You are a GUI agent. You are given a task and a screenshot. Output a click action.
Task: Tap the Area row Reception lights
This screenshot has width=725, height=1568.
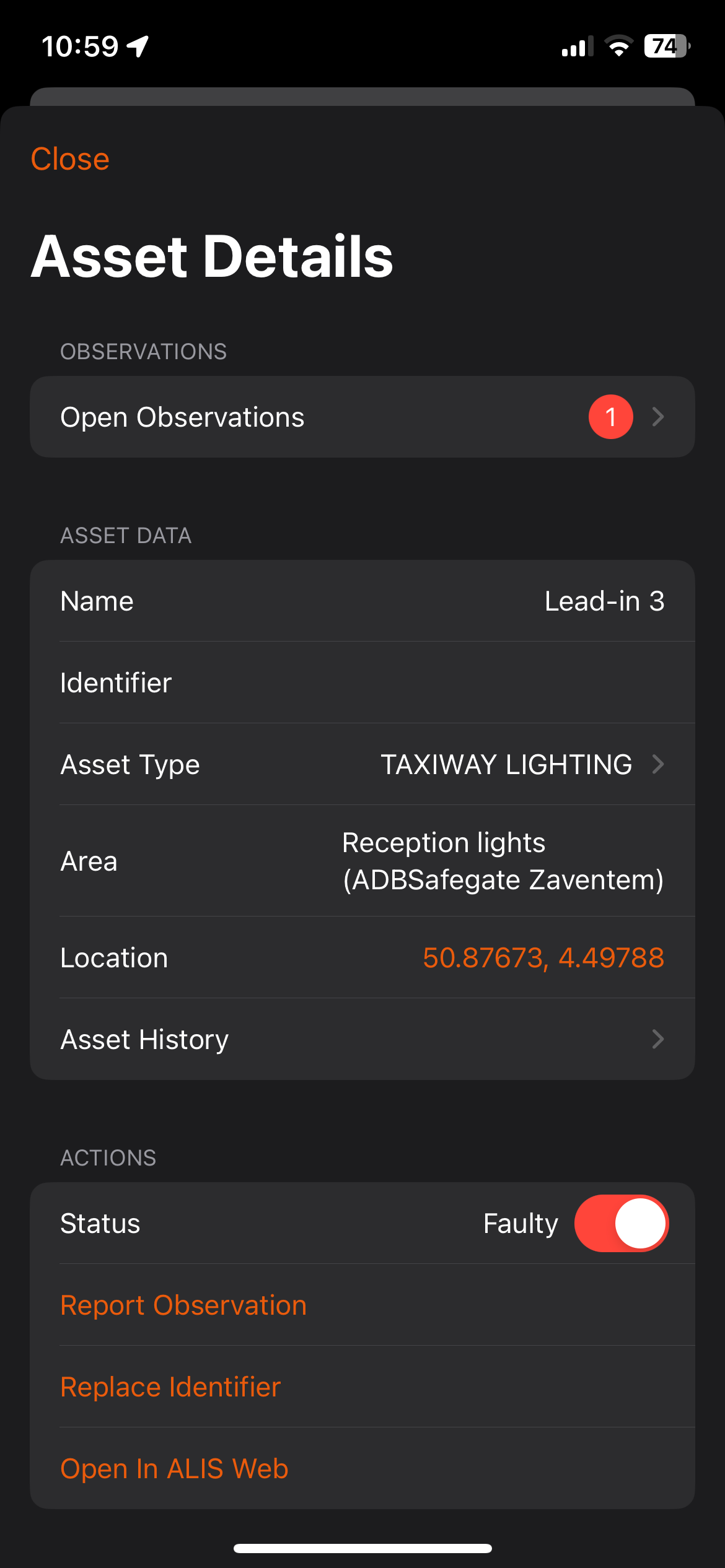pos(362,861)
